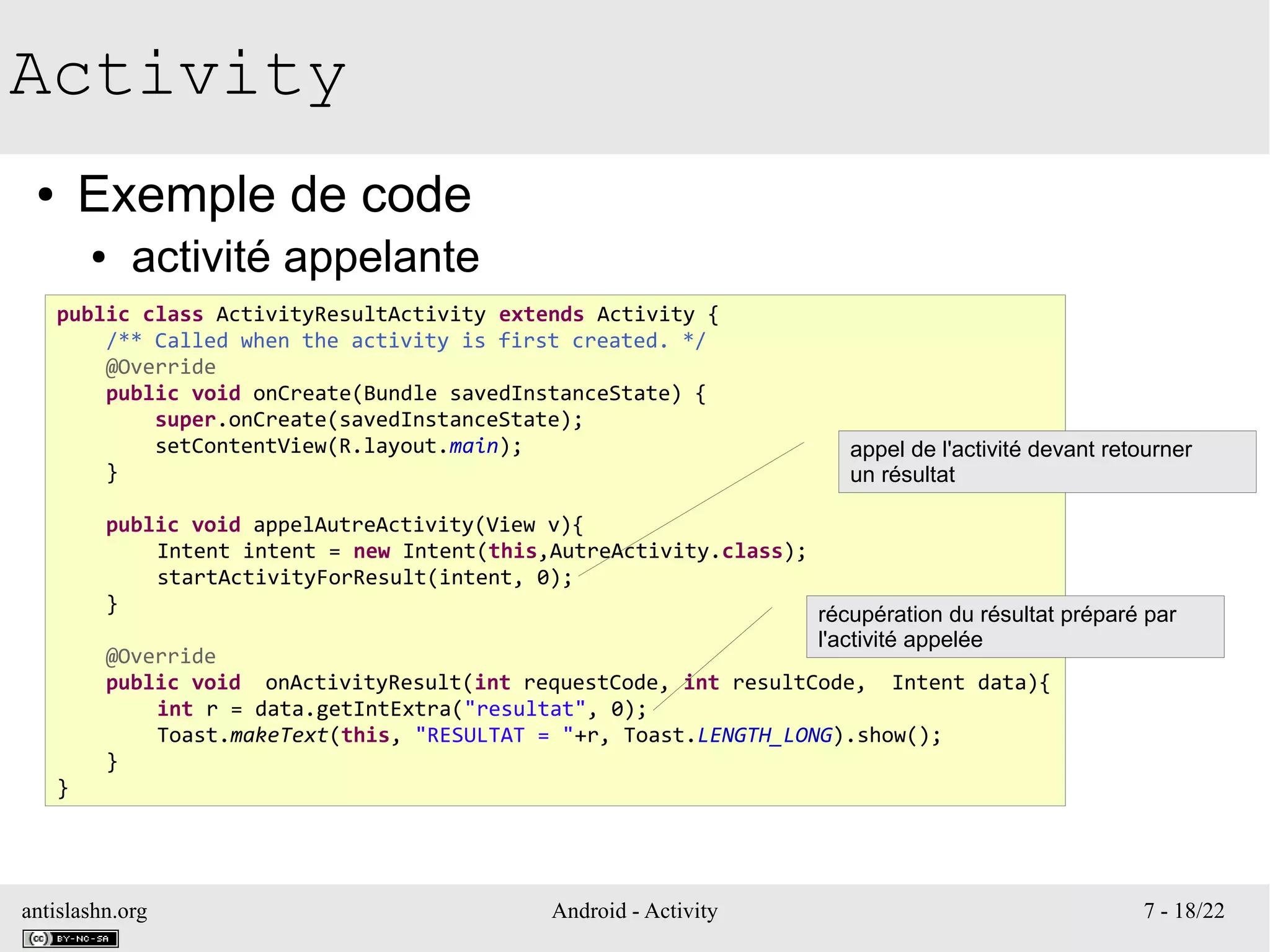The image size is (1270, 952).
Task: Click the "récupération du résultat" callout box
Action: coord(1015,626)
